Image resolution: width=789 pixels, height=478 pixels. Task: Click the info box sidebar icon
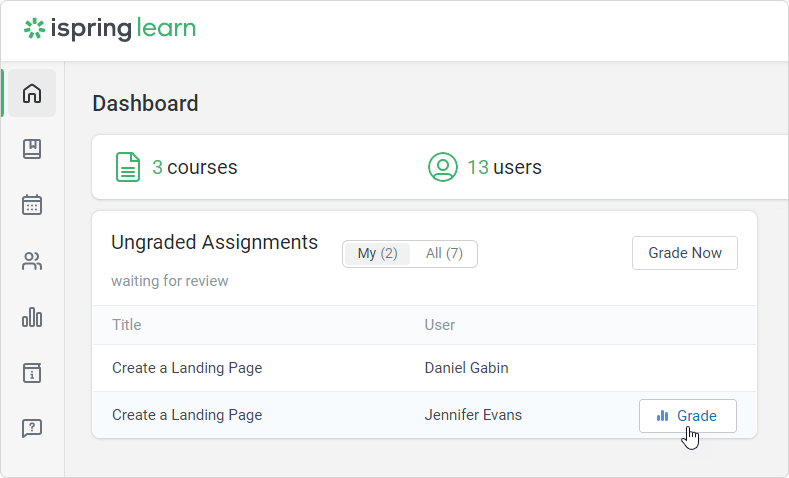pyautogui.click(x=32, y=373)
